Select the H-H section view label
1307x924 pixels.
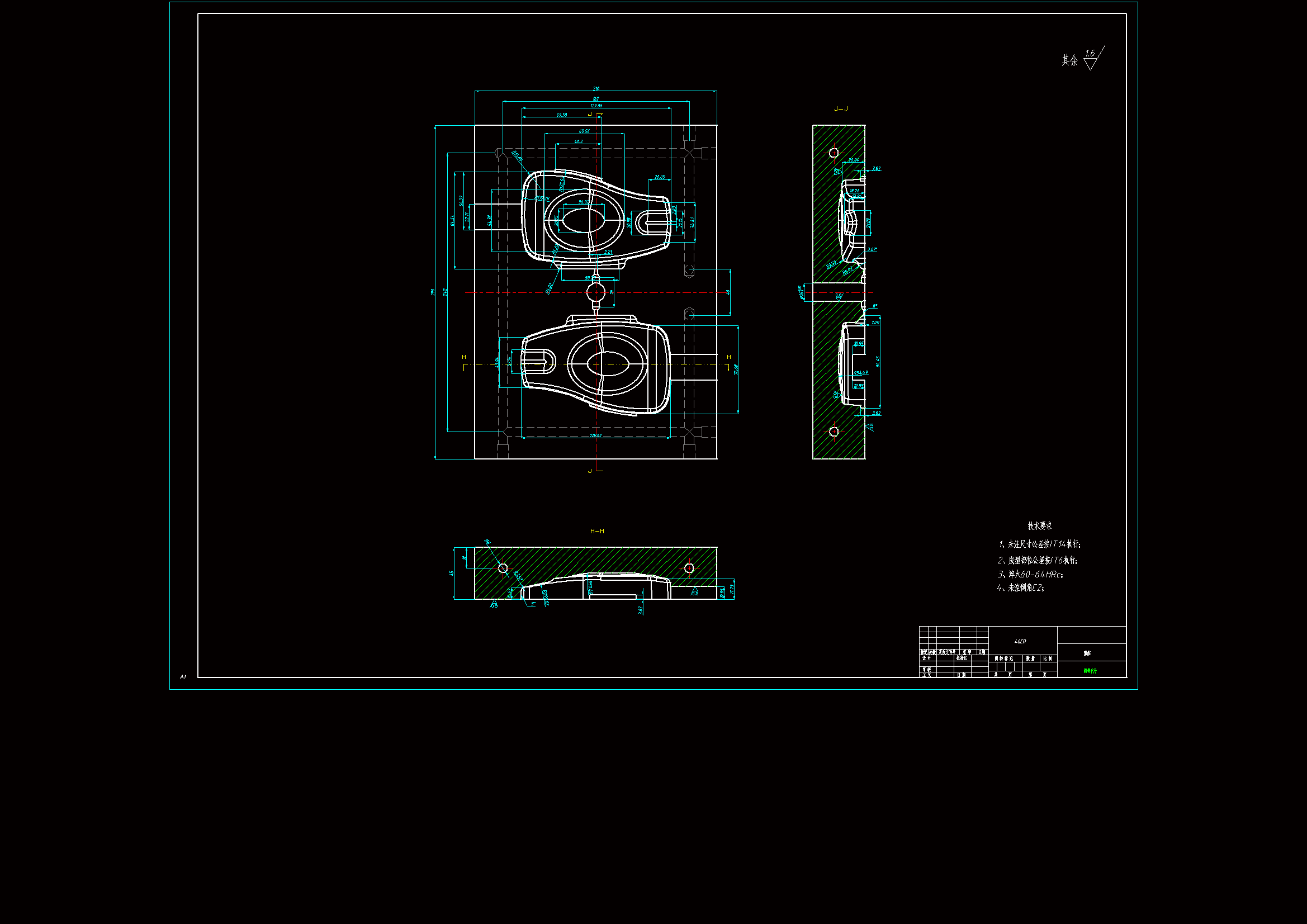point(597,531)
